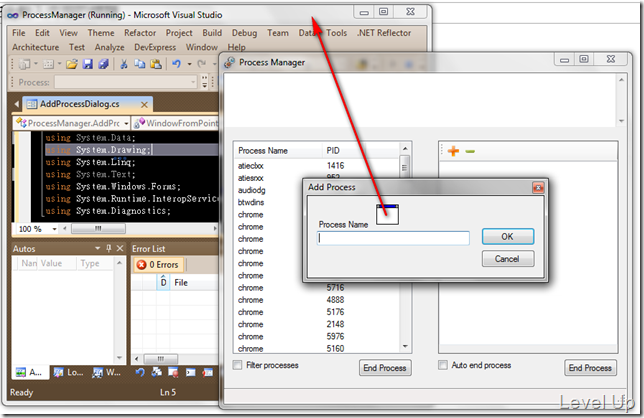The image size is (644, 418).
Task: Select chrome row with PID 5976
Action: [316, 337]
